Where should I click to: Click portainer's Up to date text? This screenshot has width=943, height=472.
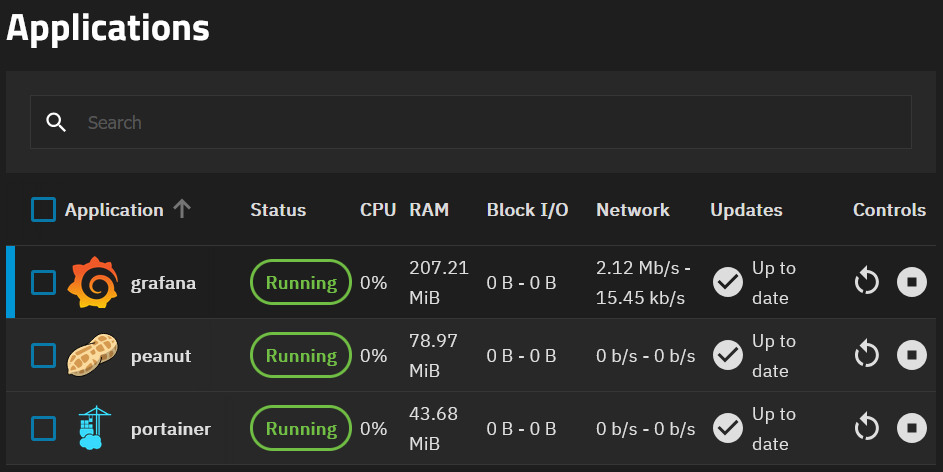click(773, 429)
